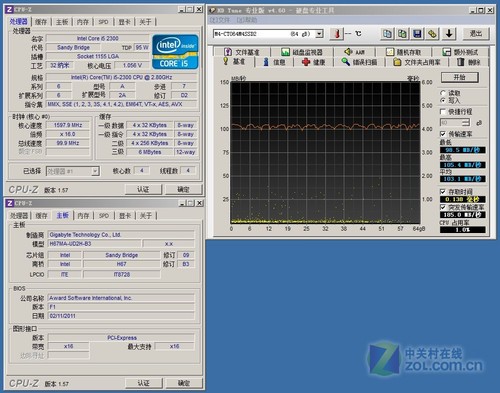Click the 'Gigabyte Technology Co., Ltd.' manufacturer field
The image size is (500, 393).
pos(121,235)
